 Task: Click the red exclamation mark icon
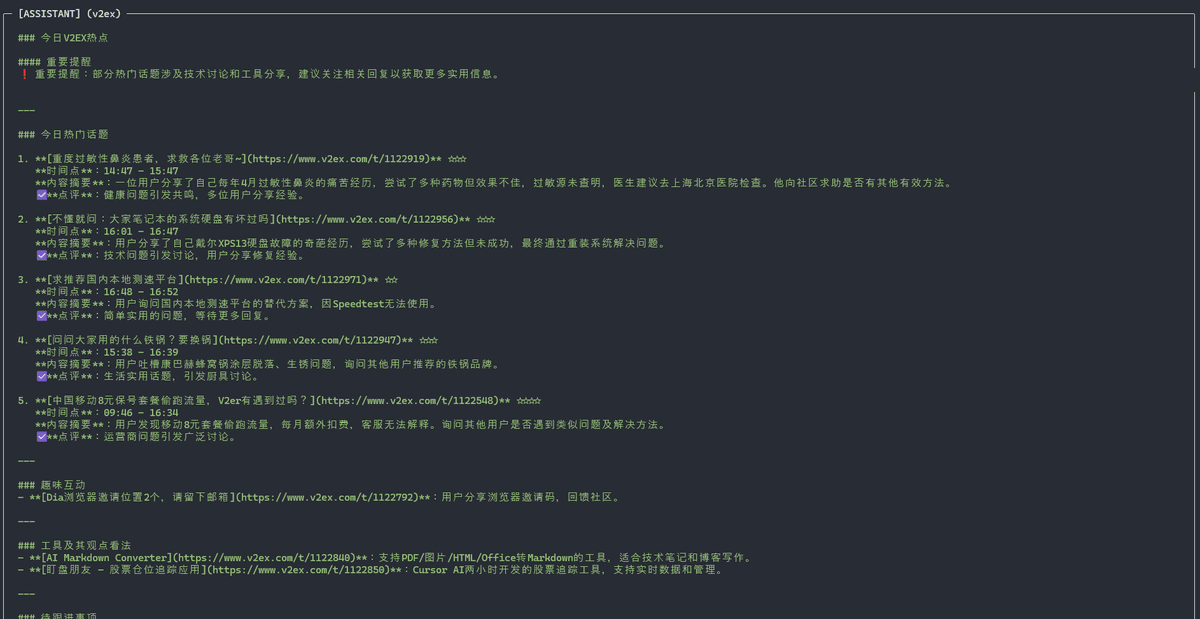(23, 74)
